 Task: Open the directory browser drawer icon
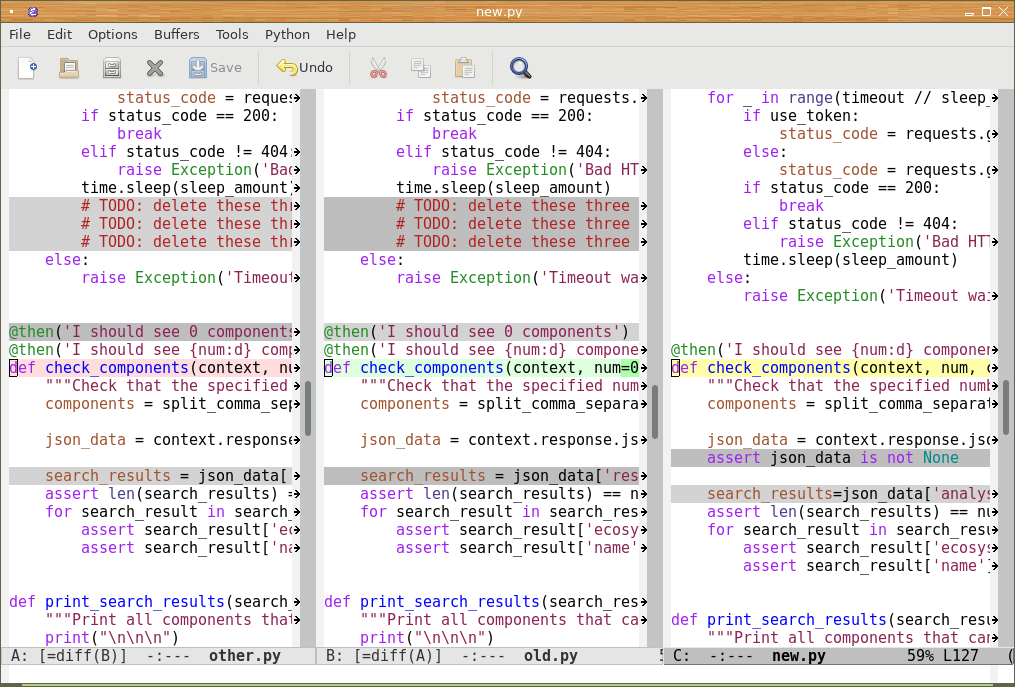coord(112,68)
